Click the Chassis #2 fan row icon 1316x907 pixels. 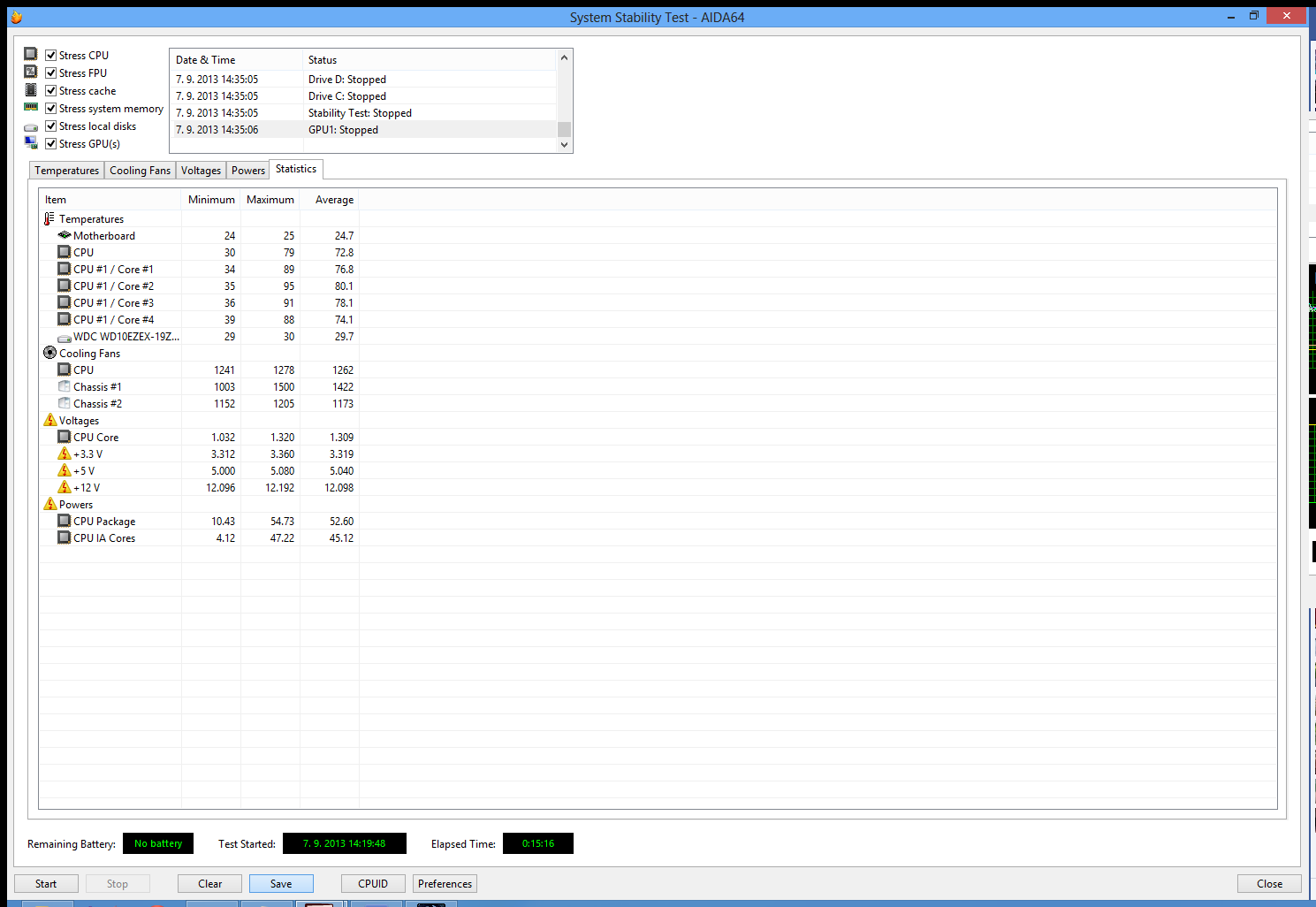(x=65, y=403)
